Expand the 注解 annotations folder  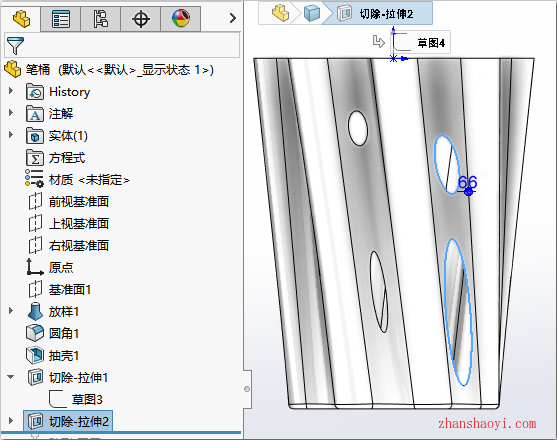[11, 113]
